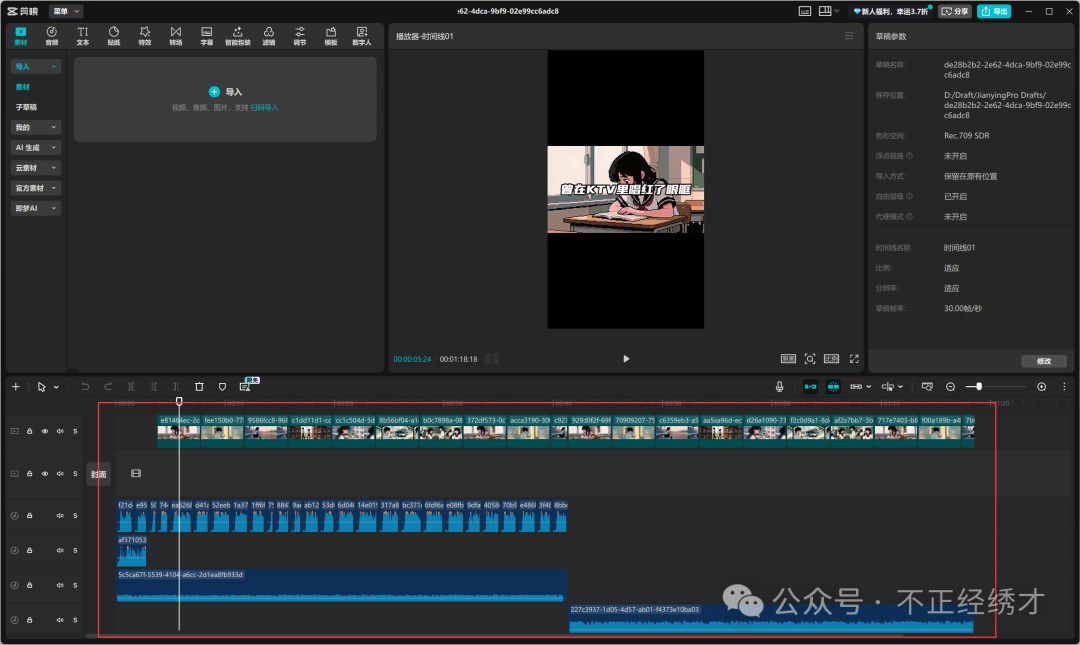Switch to the 文本 (Text) tab
Screen dimensions: 1080x645
(83, 36)
